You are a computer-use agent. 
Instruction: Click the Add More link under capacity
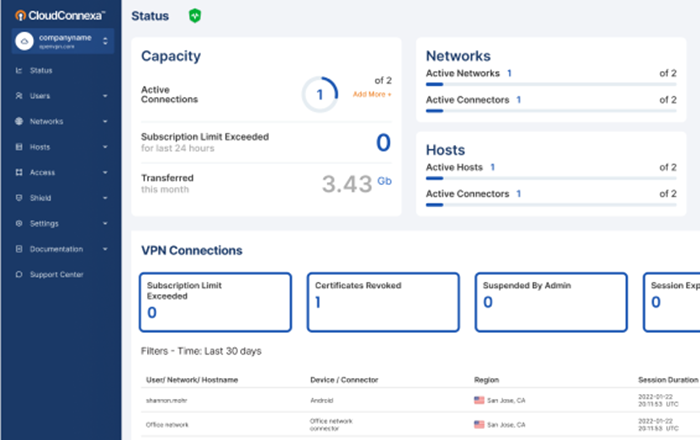[x=372, y=94]
